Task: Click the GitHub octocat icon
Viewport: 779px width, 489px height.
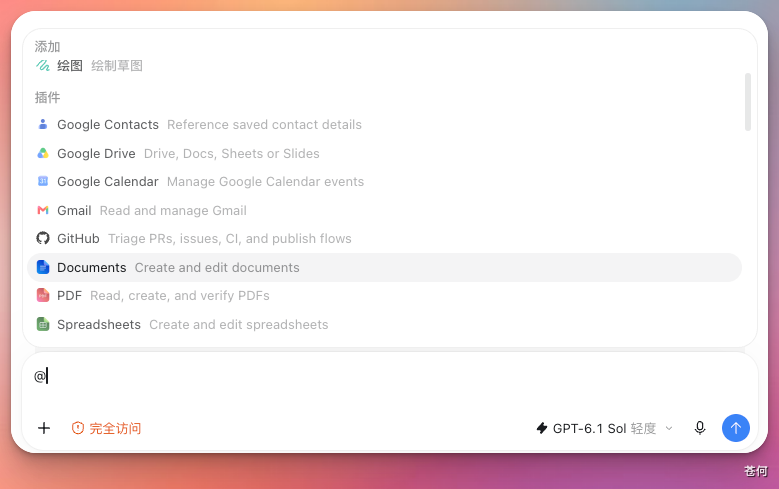Action: click(43, 239)
